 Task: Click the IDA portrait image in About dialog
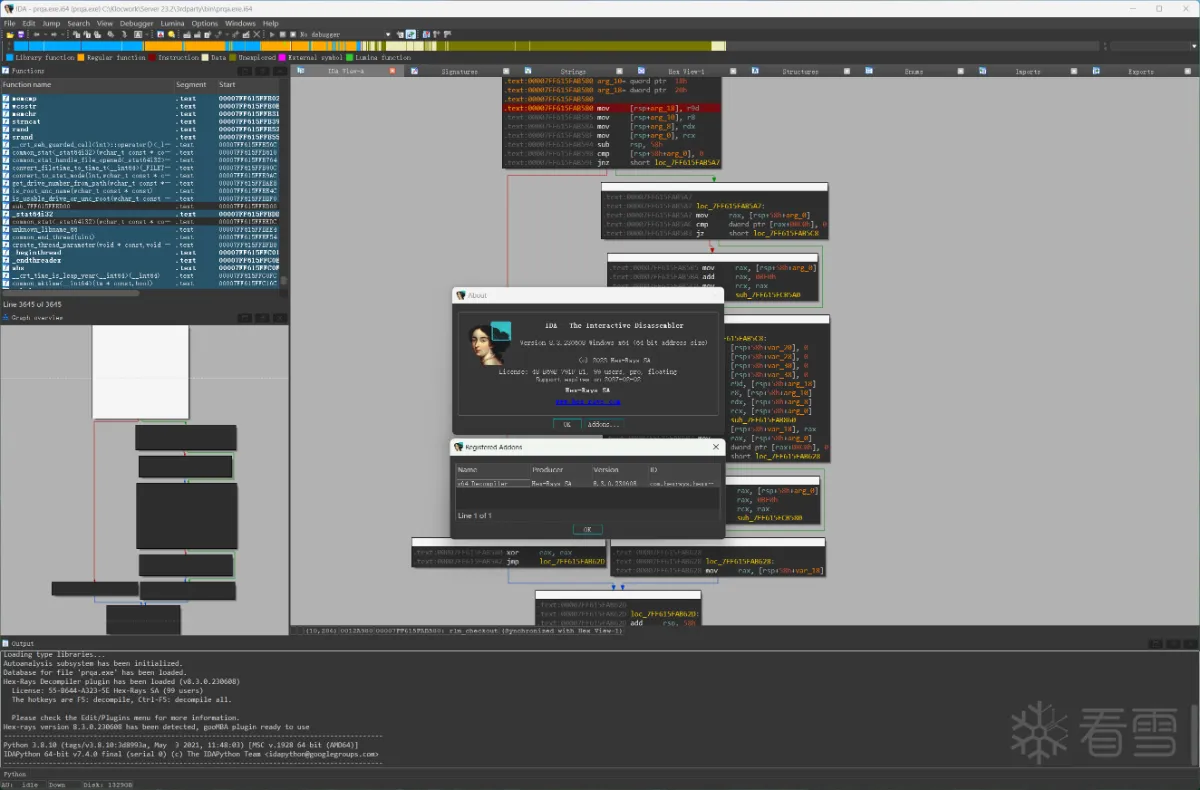click(x=490, y=345)
